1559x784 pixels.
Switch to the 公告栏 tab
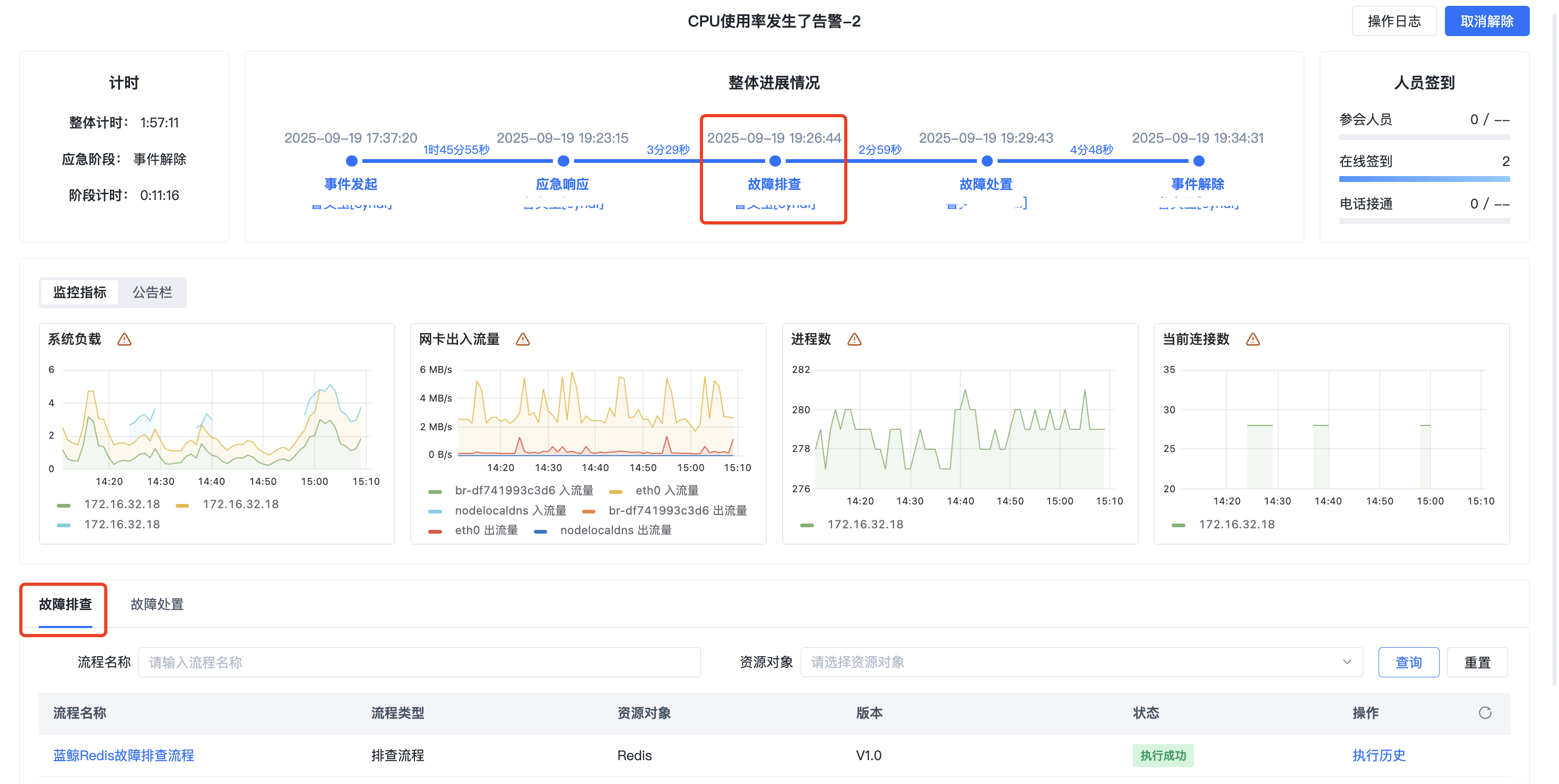point(152,293)
